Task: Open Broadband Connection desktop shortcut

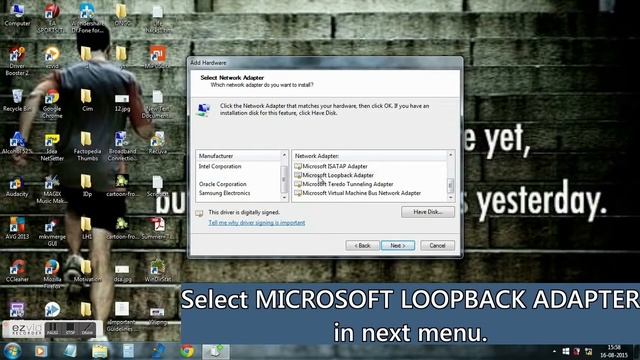Action: coord(122,147)
